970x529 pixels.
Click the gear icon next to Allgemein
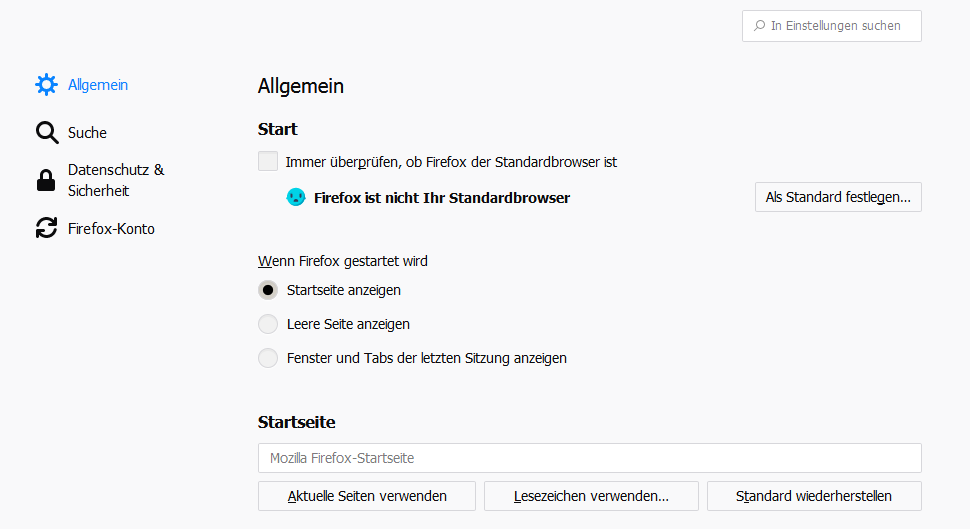pos(46,85)
